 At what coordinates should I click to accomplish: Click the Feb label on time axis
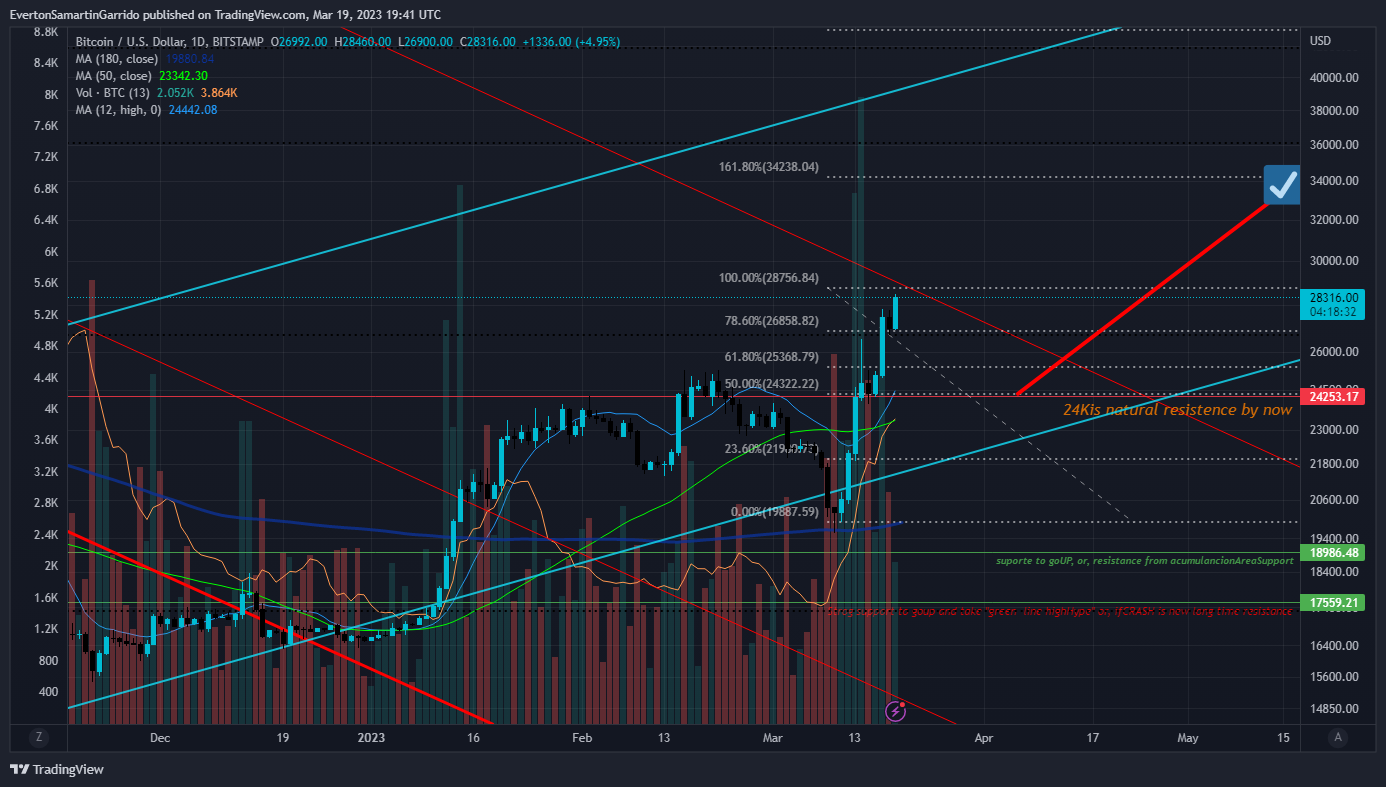tap(582, 738)
